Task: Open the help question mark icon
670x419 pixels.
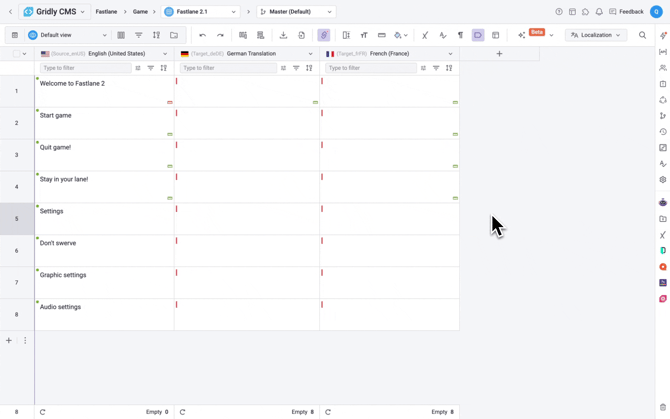Action: click(559, 12)
